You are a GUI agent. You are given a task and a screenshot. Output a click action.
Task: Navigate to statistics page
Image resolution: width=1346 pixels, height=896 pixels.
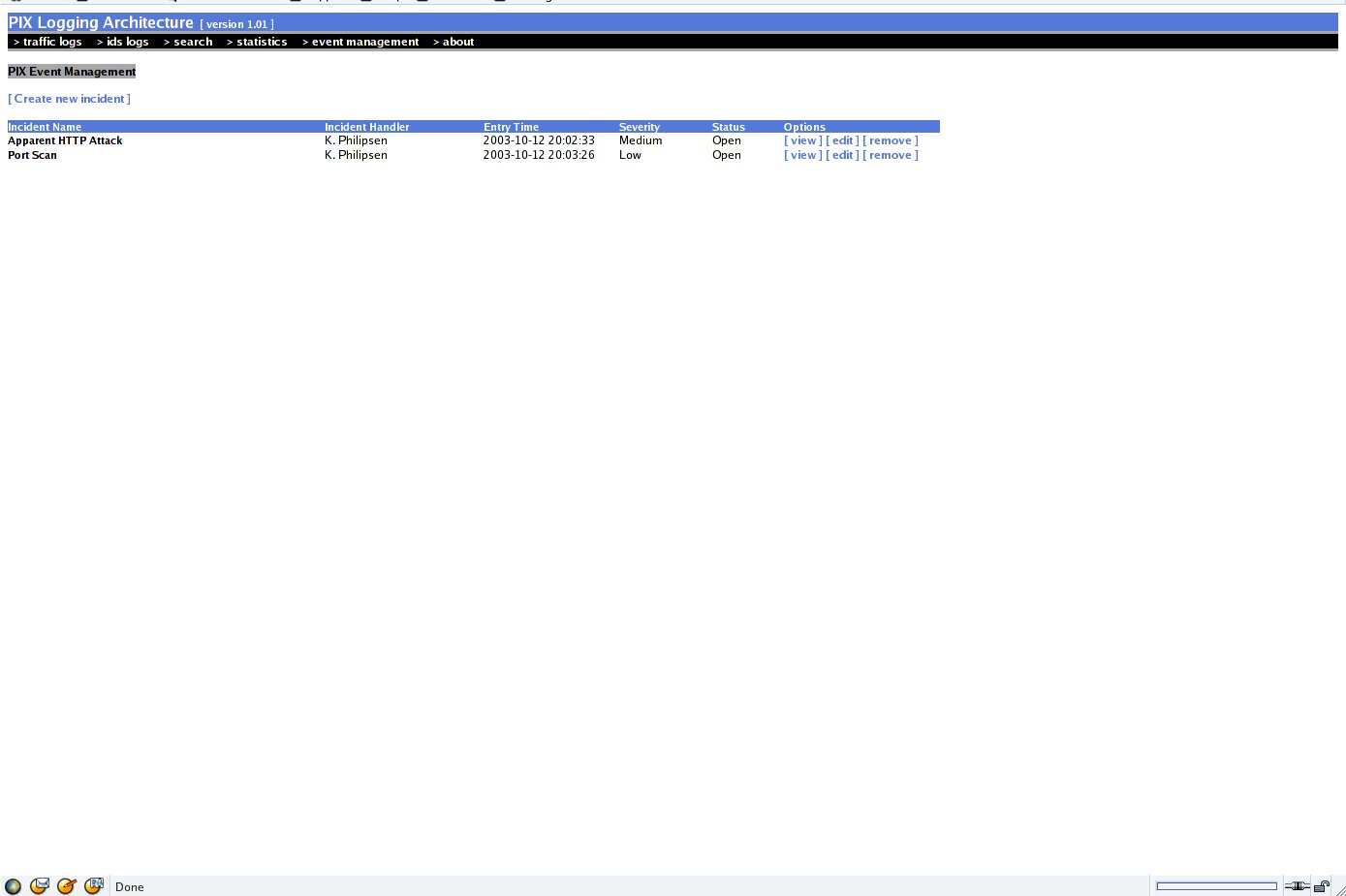[x=257, y=42]
